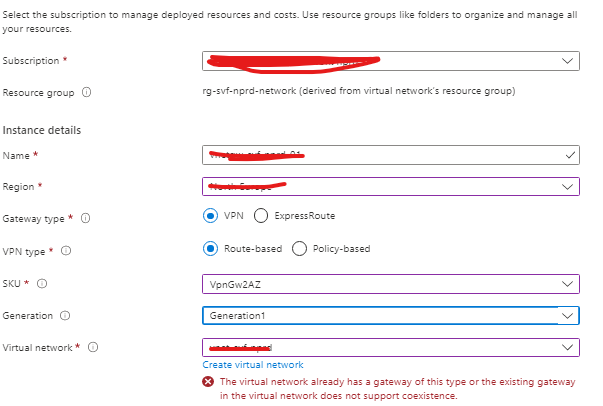The width and height of the screenshot is (603, 406).
Task: Open the Resource group info icon
Action: (87, 92)
